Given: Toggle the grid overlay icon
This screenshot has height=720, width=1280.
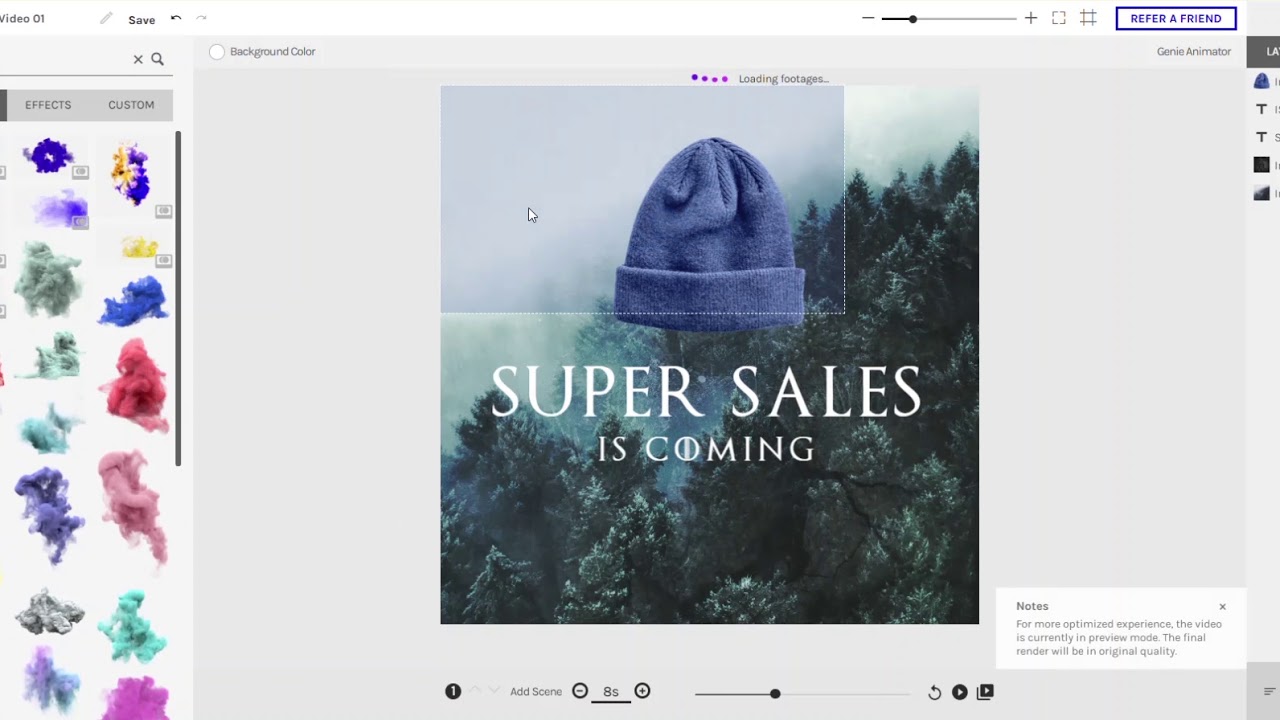Looking at the screenshot, I should pyautogui.click(x=1088, y=18).
